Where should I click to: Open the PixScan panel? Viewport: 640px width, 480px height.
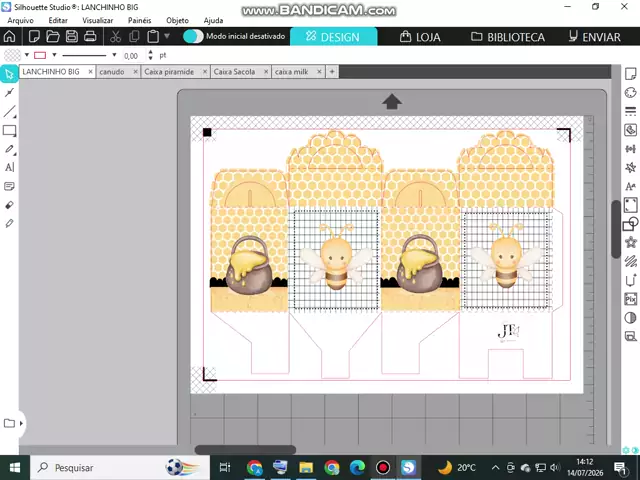[631, 299]
